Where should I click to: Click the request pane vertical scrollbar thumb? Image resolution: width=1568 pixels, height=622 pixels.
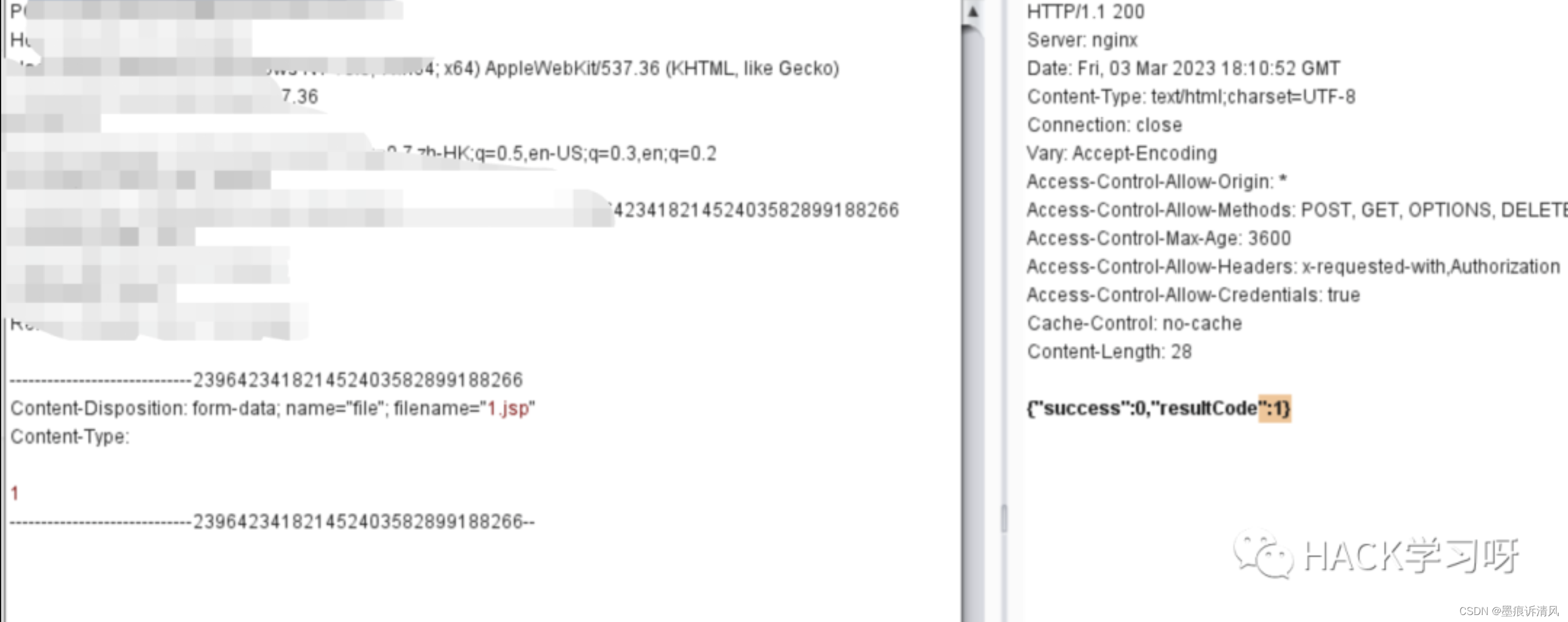click(973, 322)
